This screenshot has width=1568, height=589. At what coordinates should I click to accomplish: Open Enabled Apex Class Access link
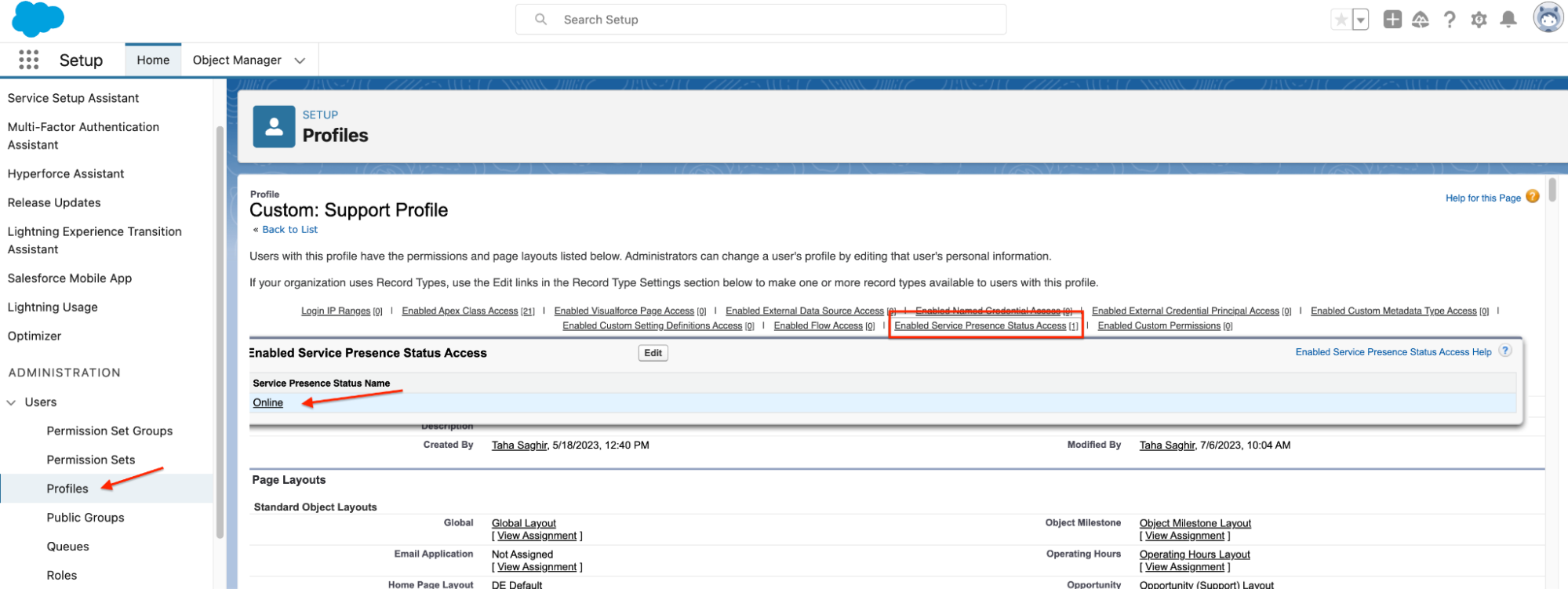(460, 311)
